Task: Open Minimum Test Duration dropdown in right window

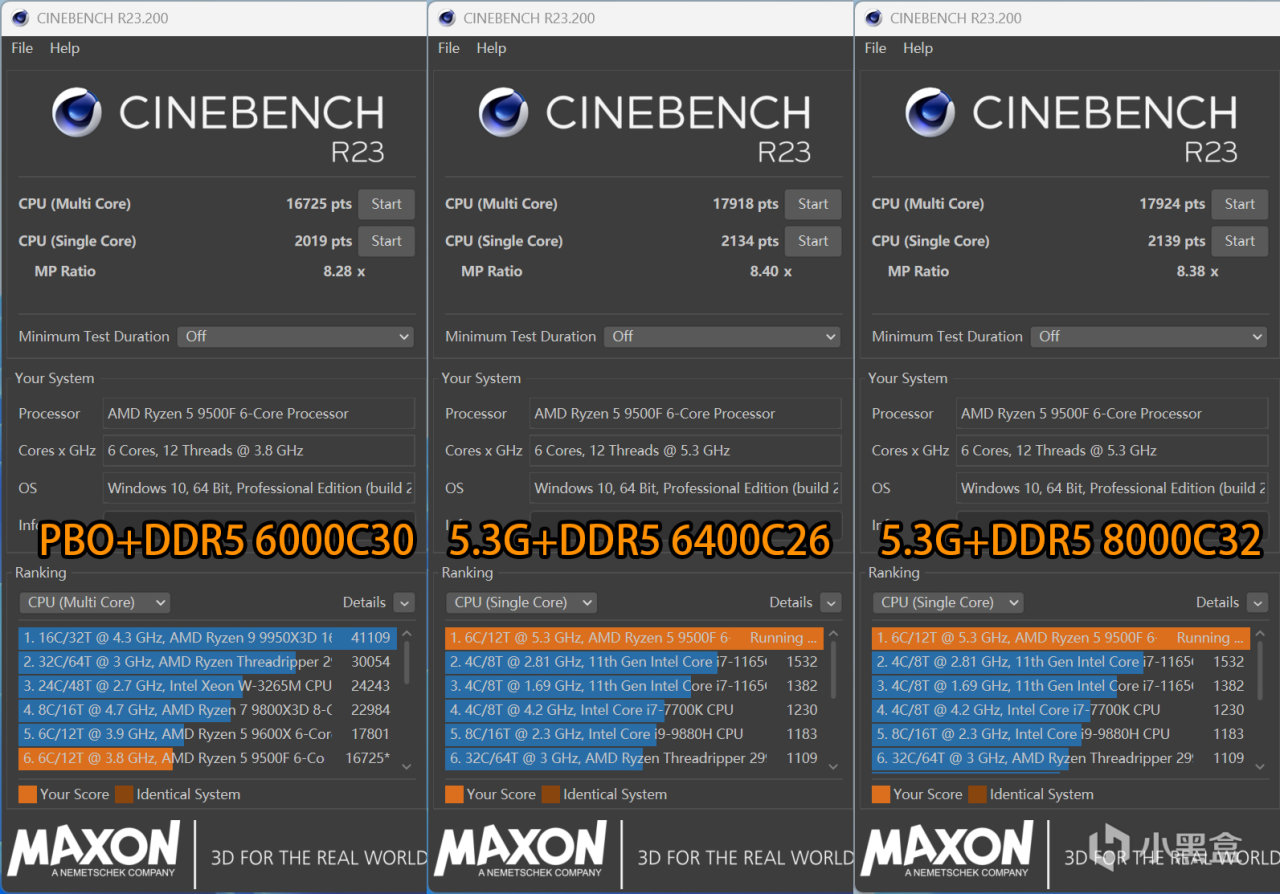Action: pyautogui.click(x=1149, y=337)
